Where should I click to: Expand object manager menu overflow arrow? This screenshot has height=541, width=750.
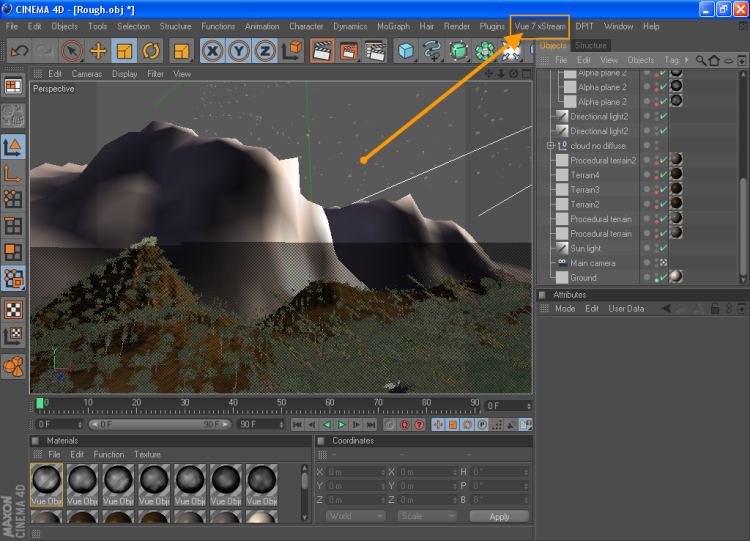(687, 60)
